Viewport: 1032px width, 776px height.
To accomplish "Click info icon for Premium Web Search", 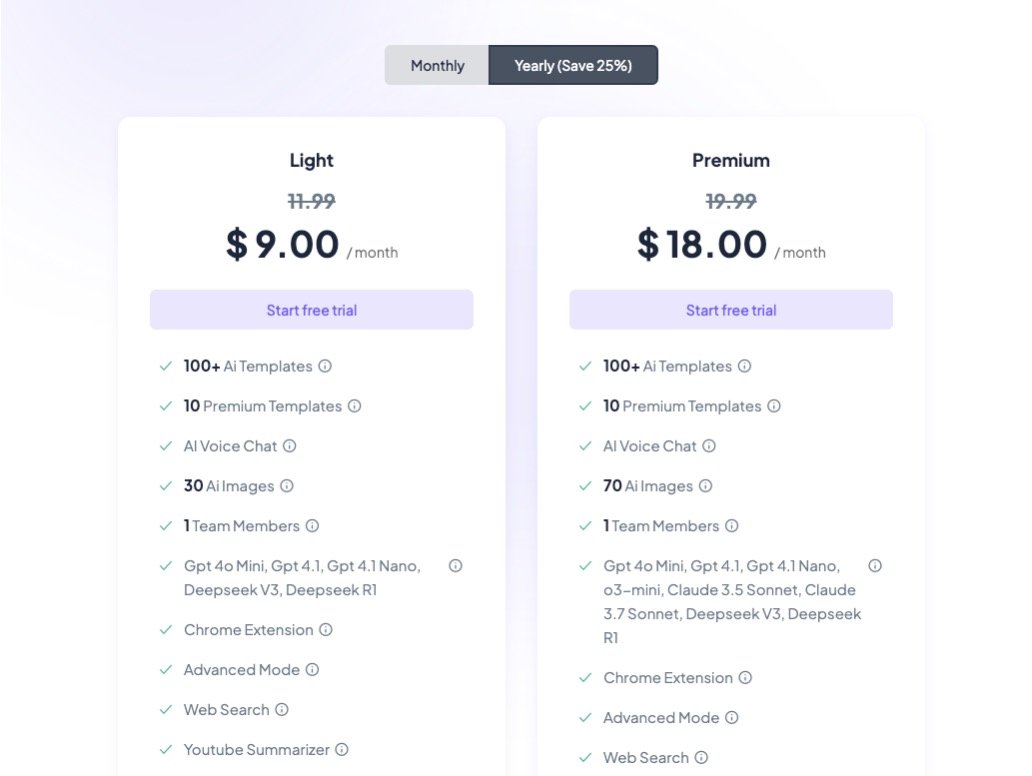I will pyautogui.click(x=701, y=757).
